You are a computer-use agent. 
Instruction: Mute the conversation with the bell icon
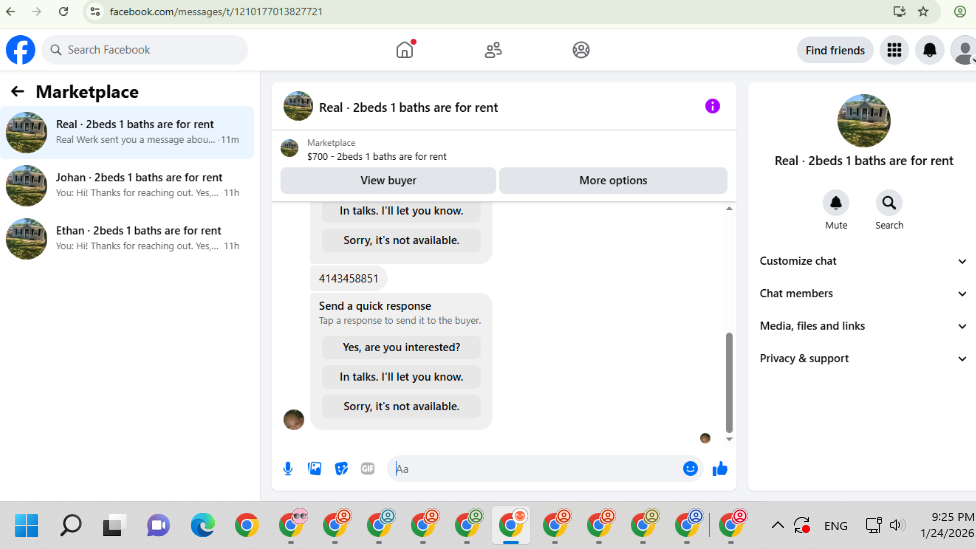tap(836, 203)
